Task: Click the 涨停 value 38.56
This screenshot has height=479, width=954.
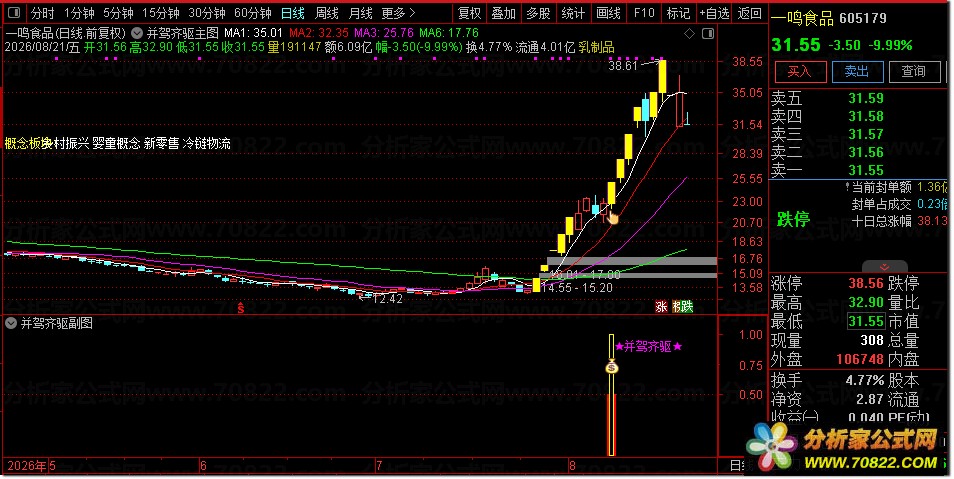Action: 866,284
